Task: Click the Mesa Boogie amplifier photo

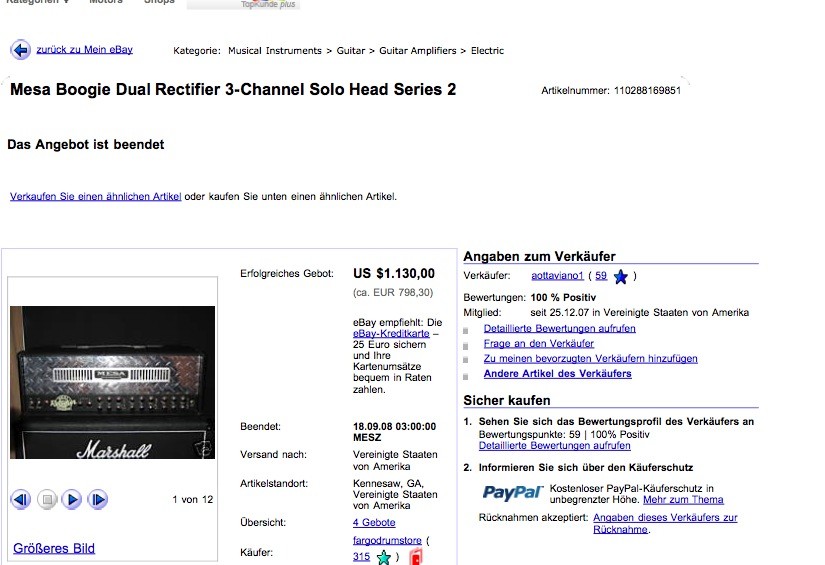Action: click(x=113, y=382)
